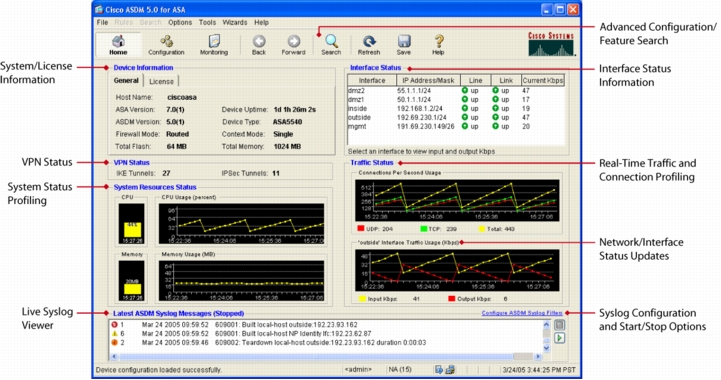Click the Line column header
This screenshot has width=721, height=380.
(475, 81)
